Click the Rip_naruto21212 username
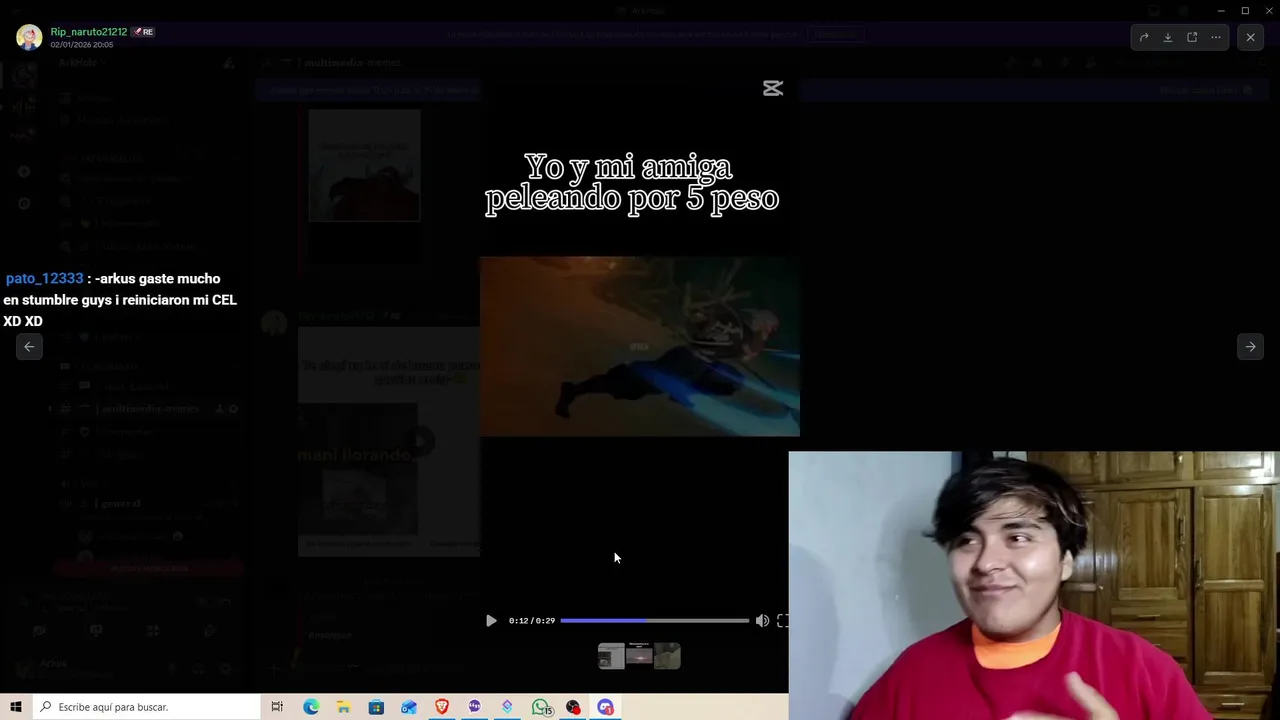Screen dimensions: 1280x720 pos(89,32)
